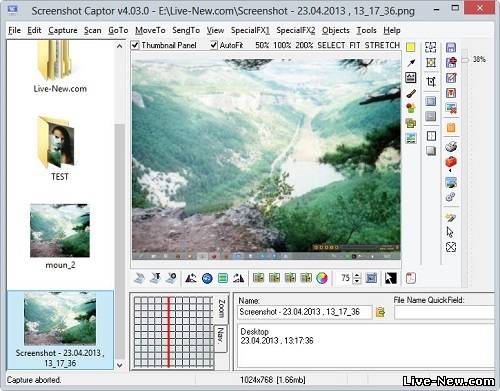Choose the text caption object tool
The height and width of the screenshot is (391, 500).
click(411, 78)
